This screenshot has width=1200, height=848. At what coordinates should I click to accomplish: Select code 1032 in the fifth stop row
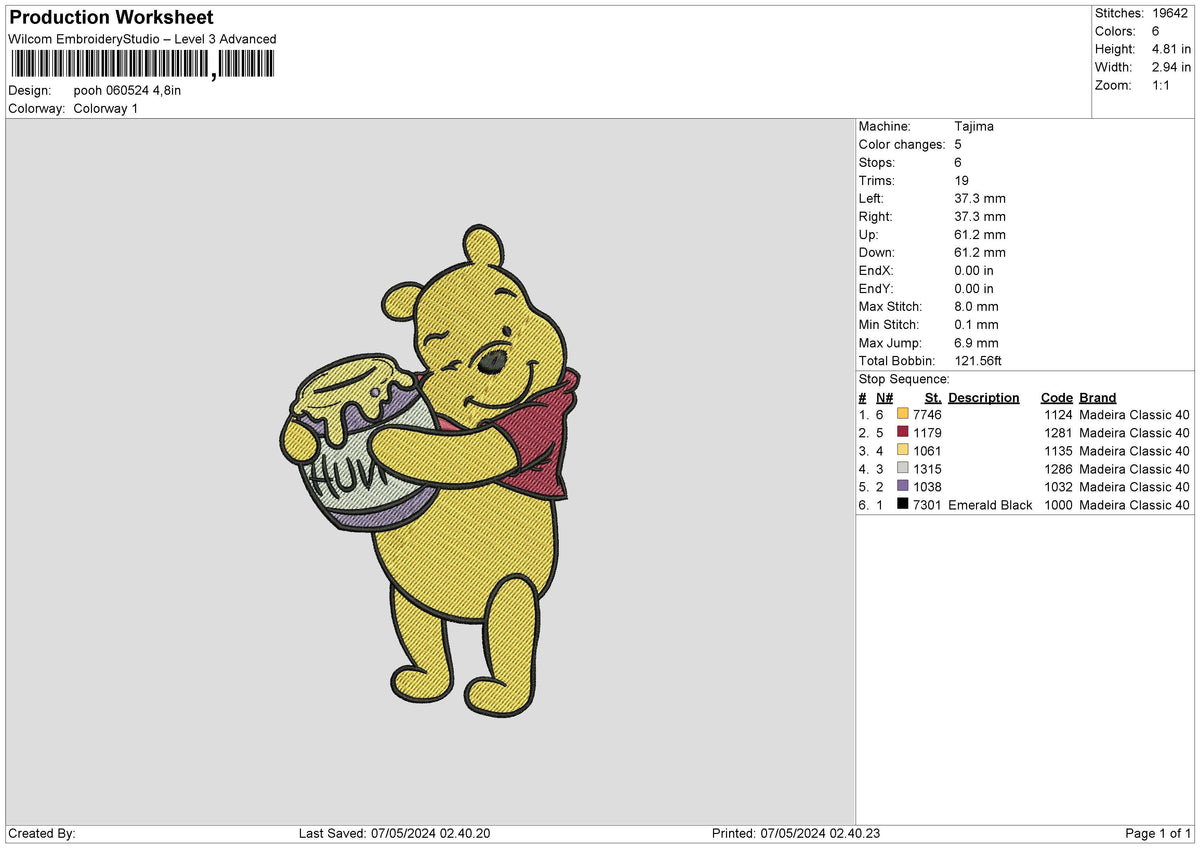click(x=1058, y=487)
